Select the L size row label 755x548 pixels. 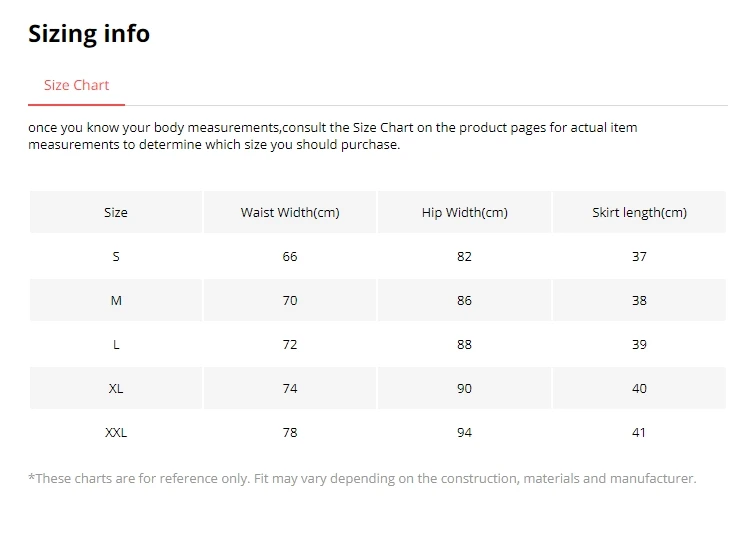(x=116, y=345)
